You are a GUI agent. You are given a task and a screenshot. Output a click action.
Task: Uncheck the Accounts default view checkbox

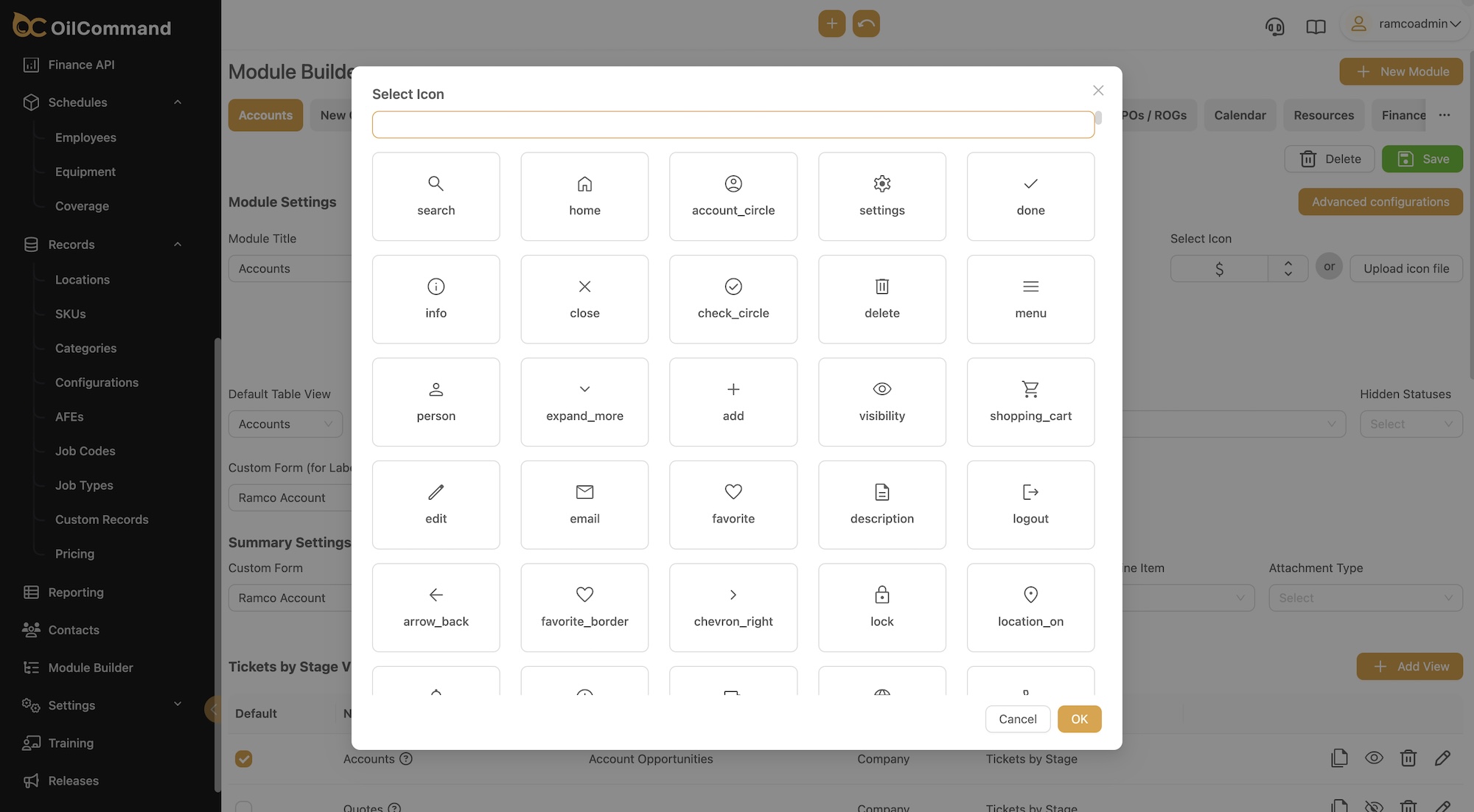click(x=243, y=758)
